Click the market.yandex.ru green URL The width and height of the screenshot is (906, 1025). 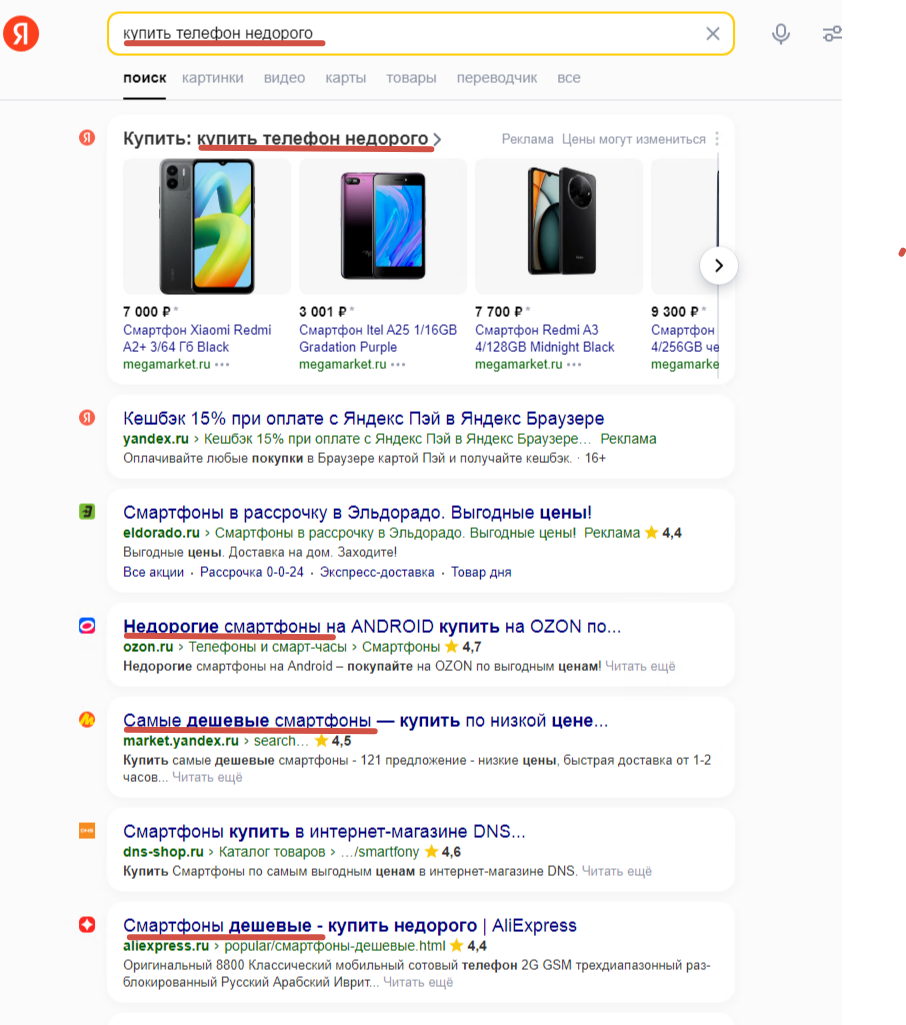click(181, 741)
